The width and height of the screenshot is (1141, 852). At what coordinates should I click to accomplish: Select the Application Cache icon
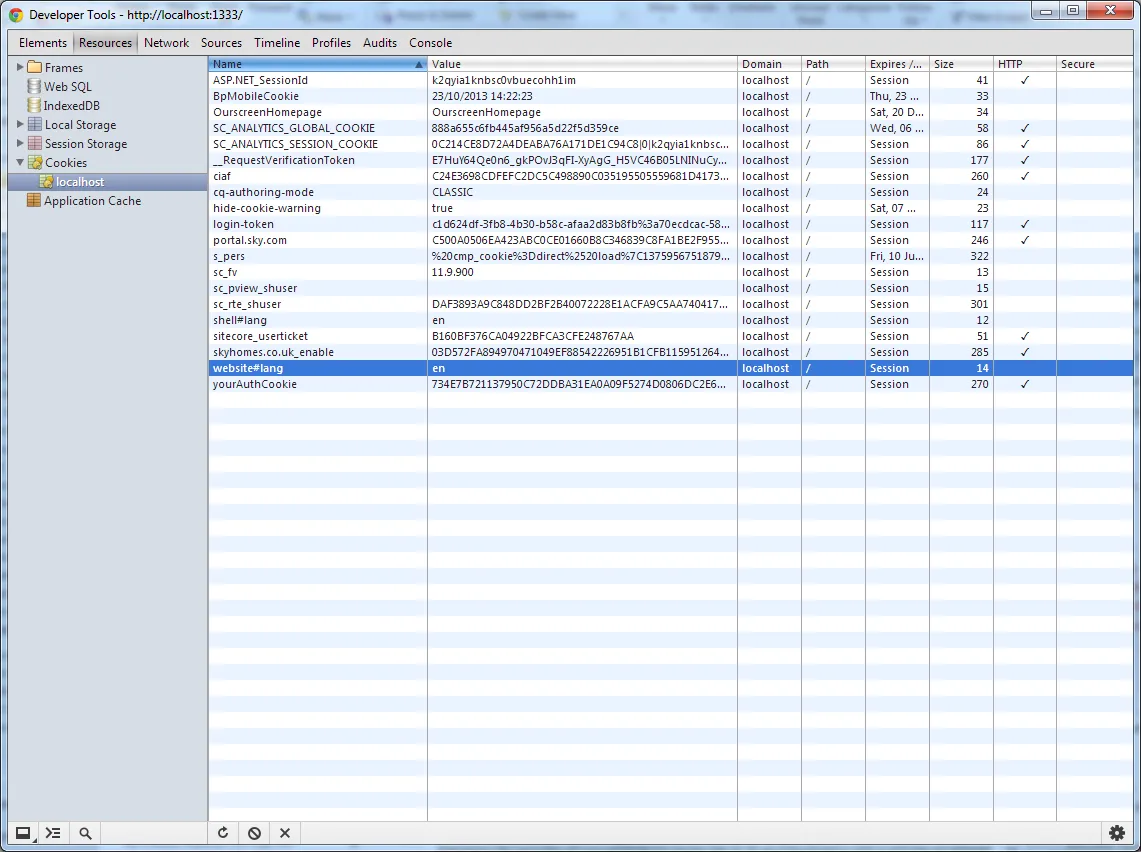tap(33, 200)
